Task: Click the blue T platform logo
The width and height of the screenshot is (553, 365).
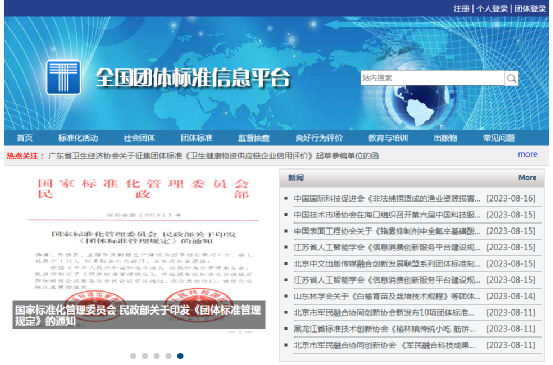Action: (x=63, y=77)
